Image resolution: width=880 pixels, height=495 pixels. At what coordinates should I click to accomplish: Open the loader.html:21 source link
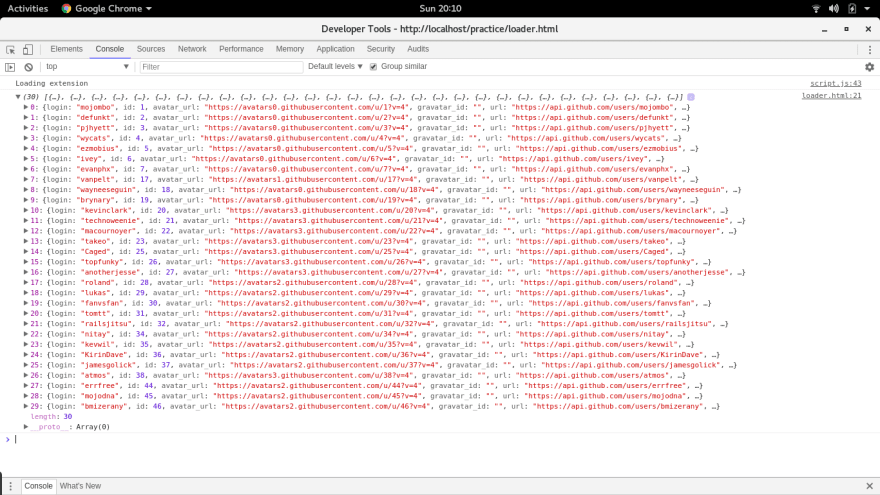[x=831, y=95]
